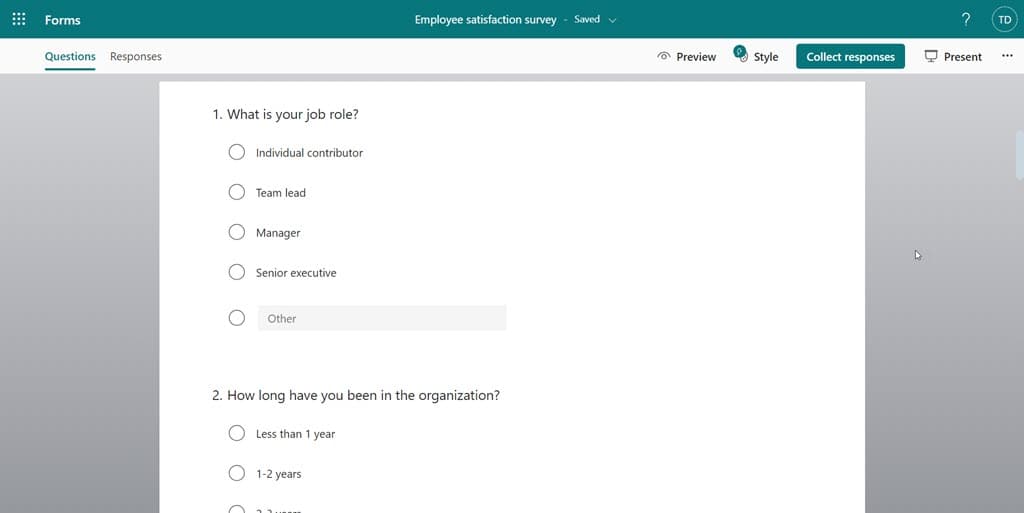Switch to the Responses tab

[136, 57]
